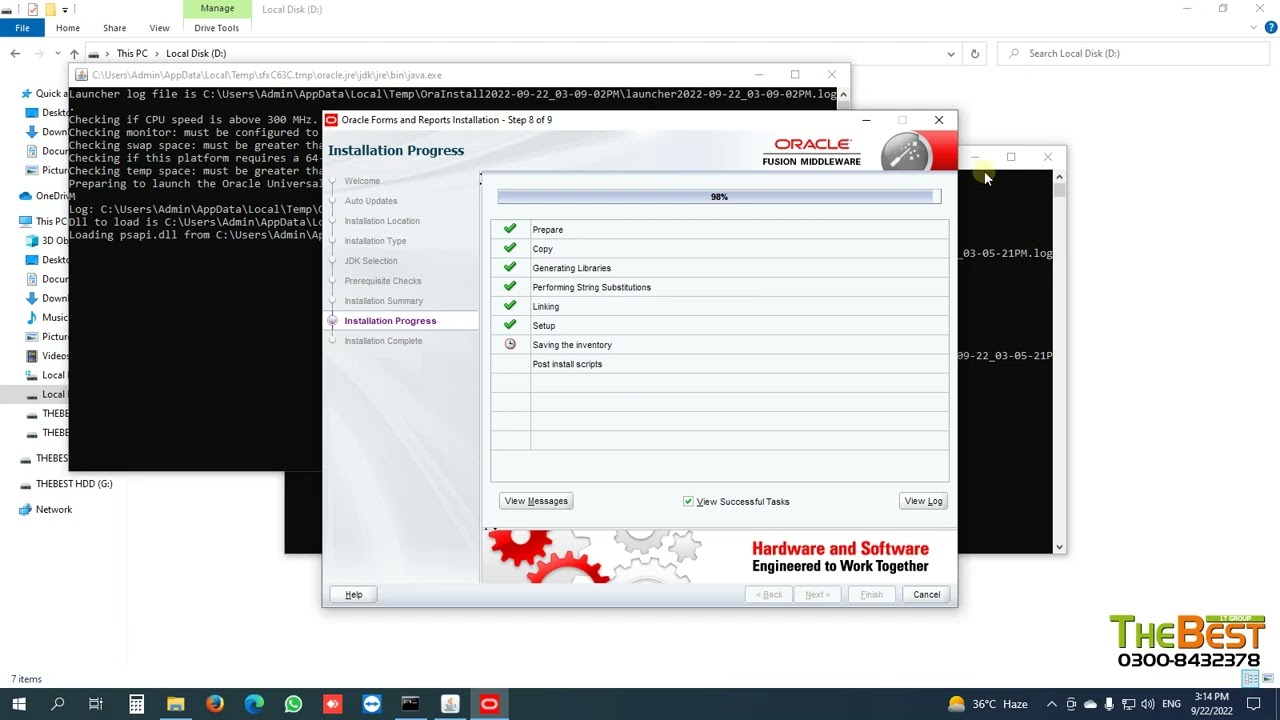This screenshot has width=1280, height=720.
Task: Click the Installation Progress step
Action: (x=390, y=321)
